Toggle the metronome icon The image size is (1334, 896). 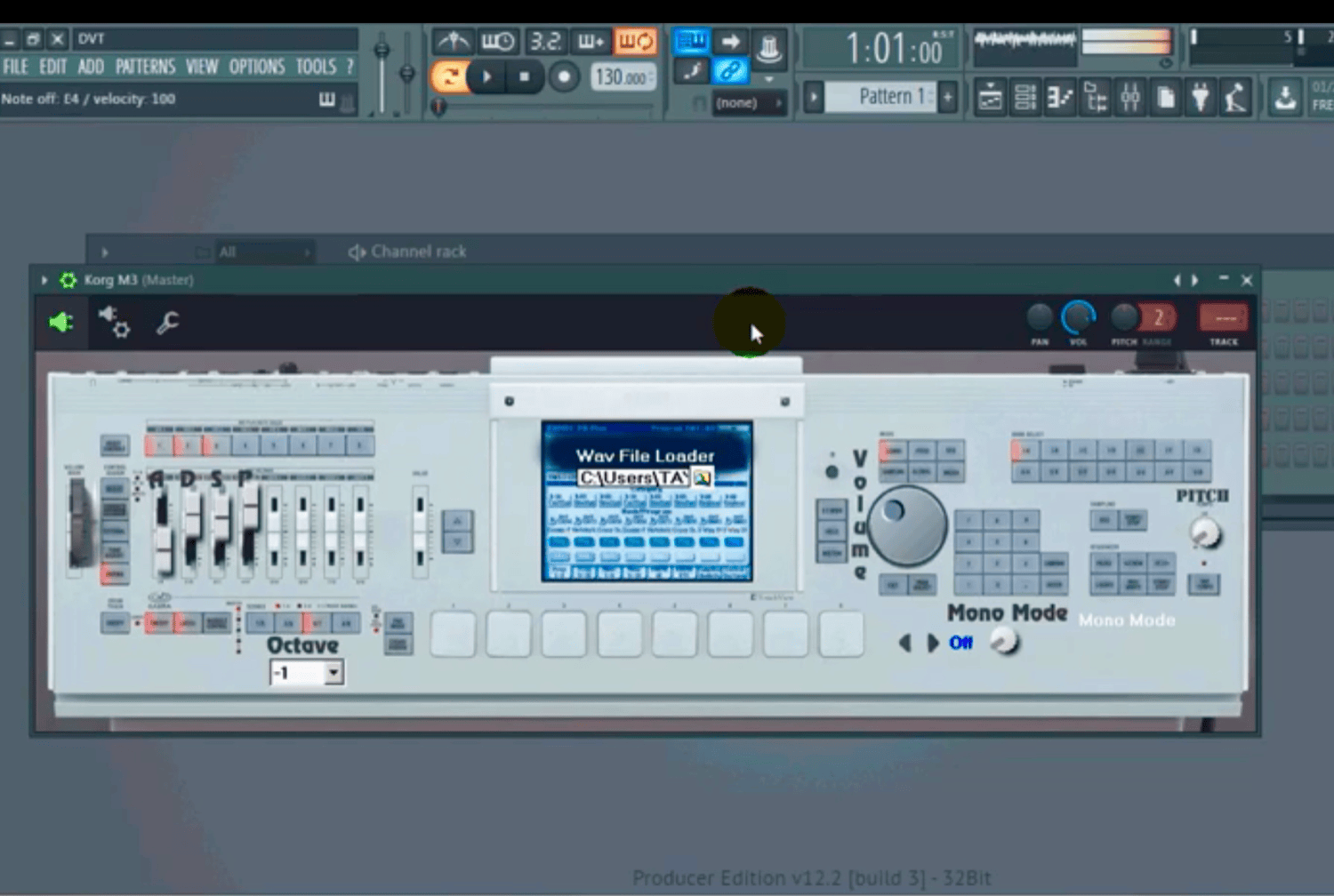(x=454, y=41)
